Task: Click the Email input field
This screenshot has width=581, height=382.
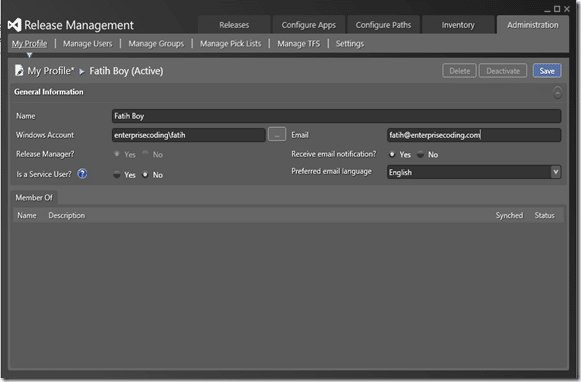Action: (474, 135)
